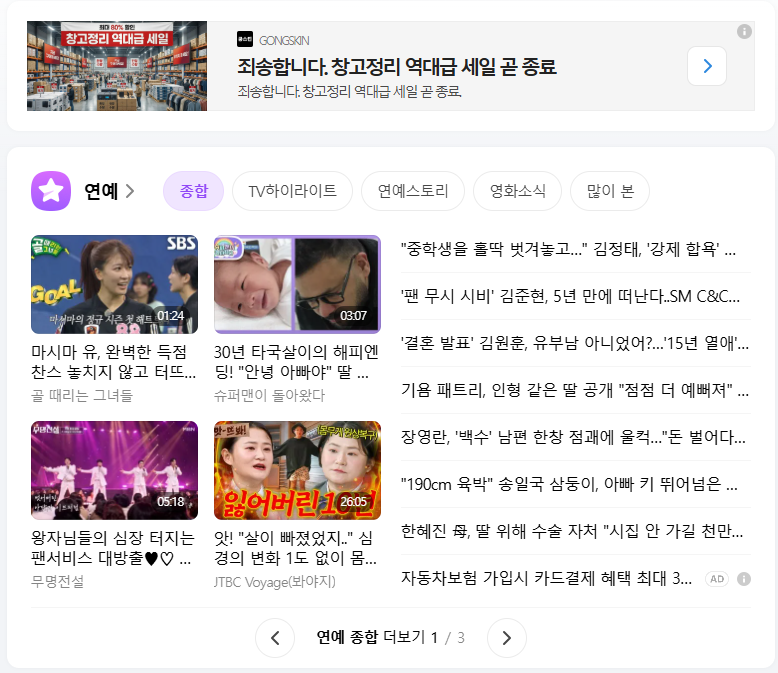Open the headline 장영란, '백수' 남편 한창
778x673 pixels.
pos(573,437)
